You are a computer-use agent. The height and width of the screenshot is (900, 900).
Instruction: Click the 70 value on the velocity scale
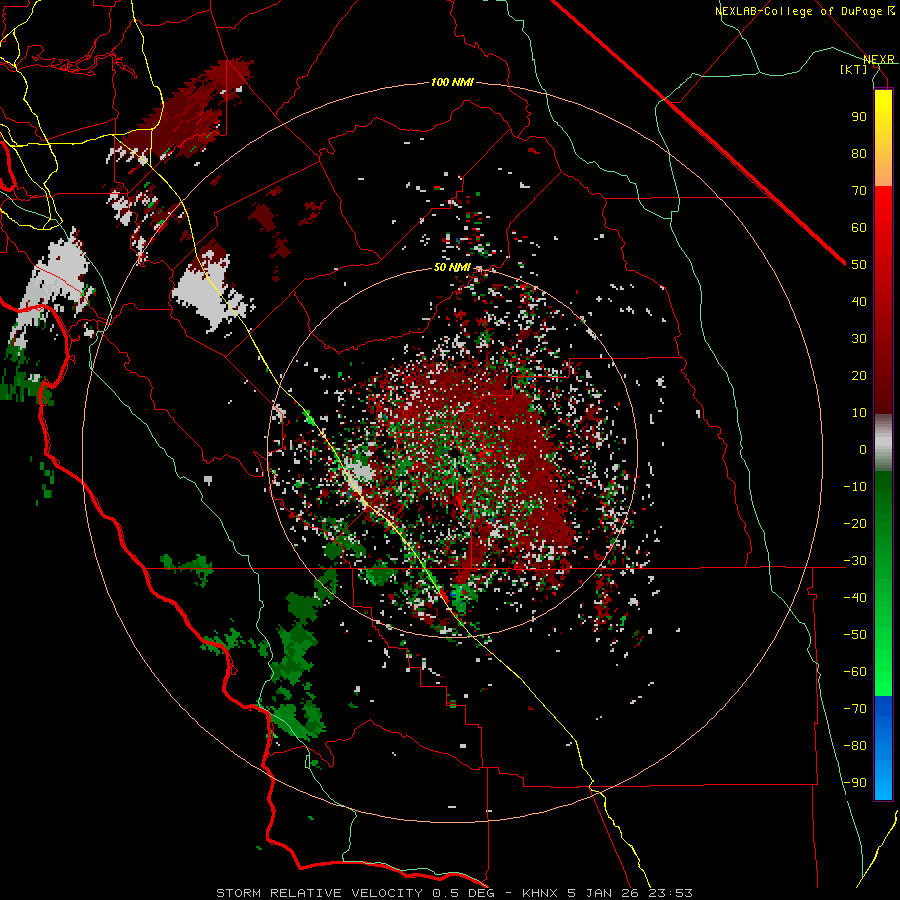(859, 191)
